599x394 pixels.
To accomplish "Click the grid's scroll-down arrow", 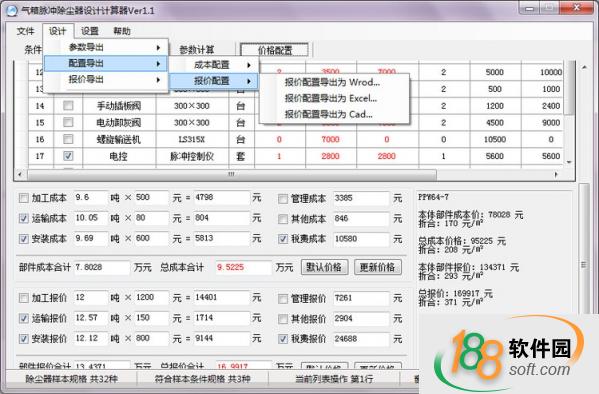I will [570, 162].
